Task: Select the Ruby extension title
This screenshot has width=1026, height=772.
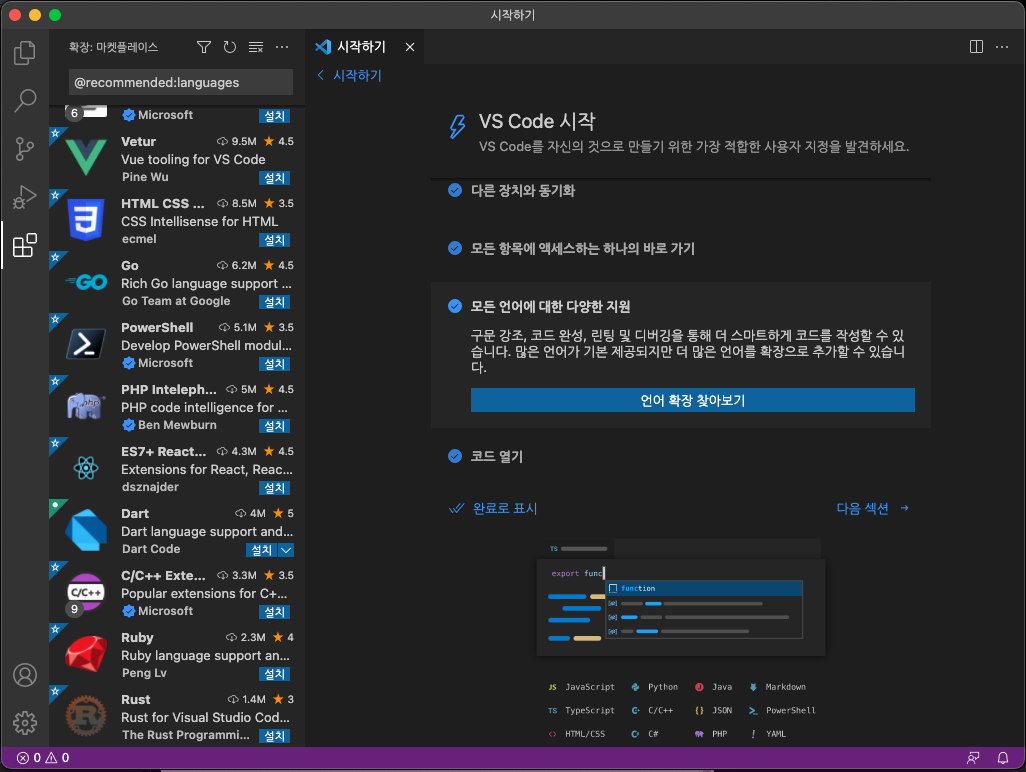Action: pyautogui.click(x=137, y=638)
